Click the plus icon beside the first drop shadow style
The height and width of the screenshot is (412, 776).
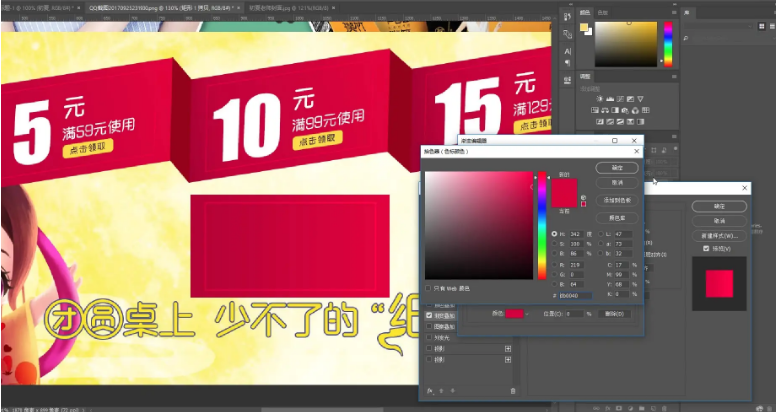tap(508, 349)
